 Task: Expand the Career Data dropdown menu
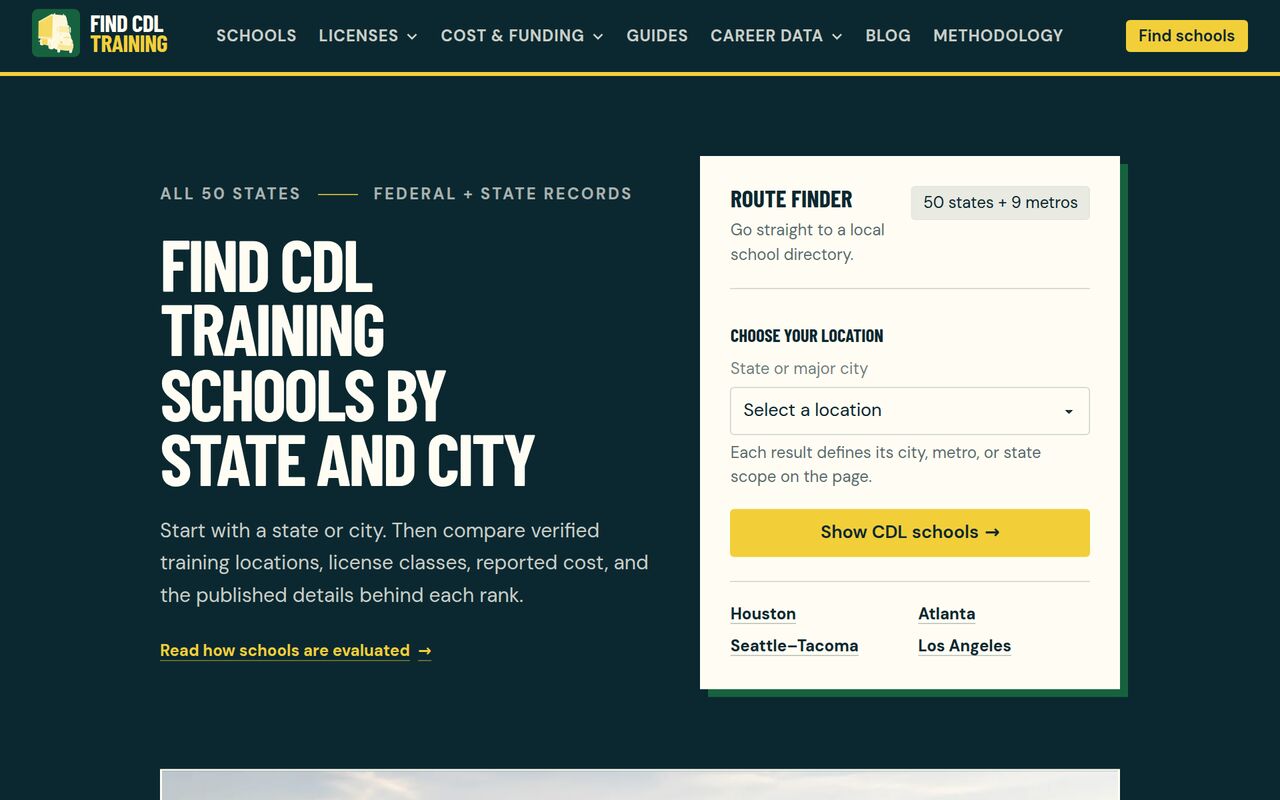pyautogui.click(x=776, y=35)
